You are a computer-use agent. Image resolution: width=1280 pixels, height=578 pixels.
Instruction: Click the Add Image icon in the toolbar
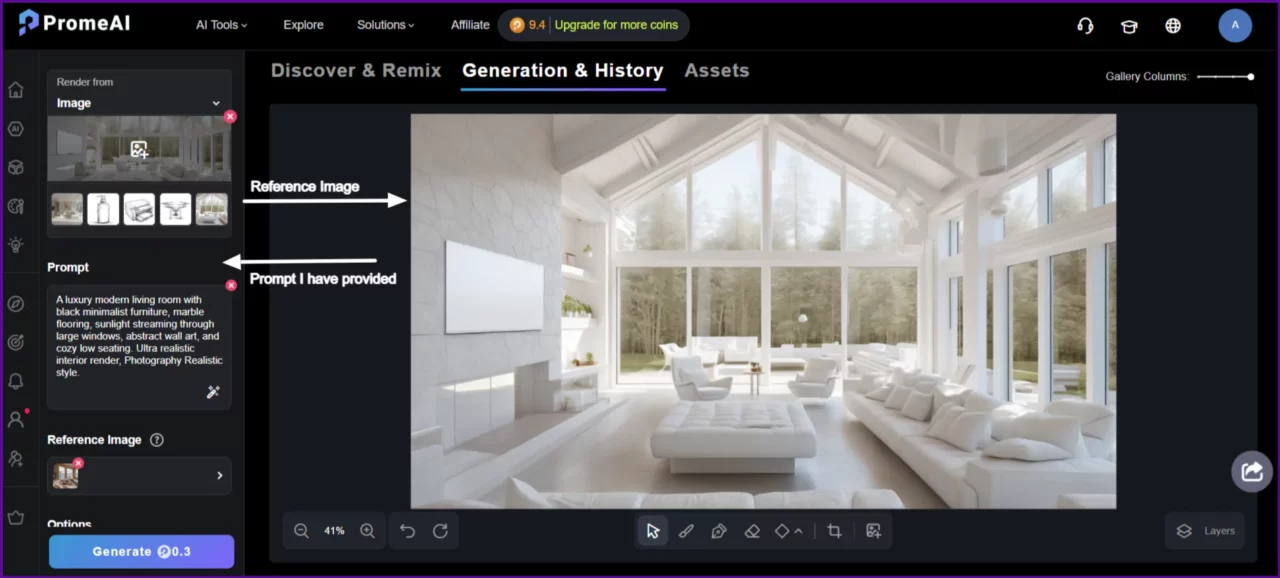point(874,531)
